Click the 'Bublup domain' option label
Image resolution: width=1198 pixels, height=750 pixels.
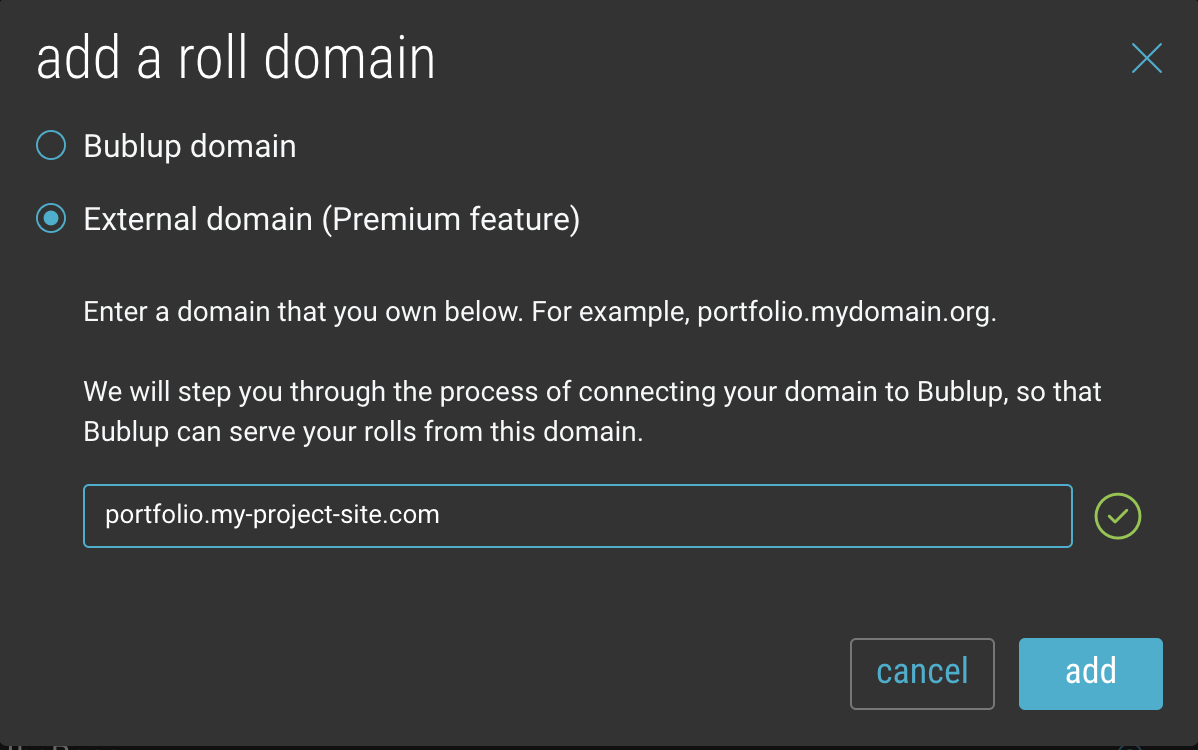coord(189,146)
